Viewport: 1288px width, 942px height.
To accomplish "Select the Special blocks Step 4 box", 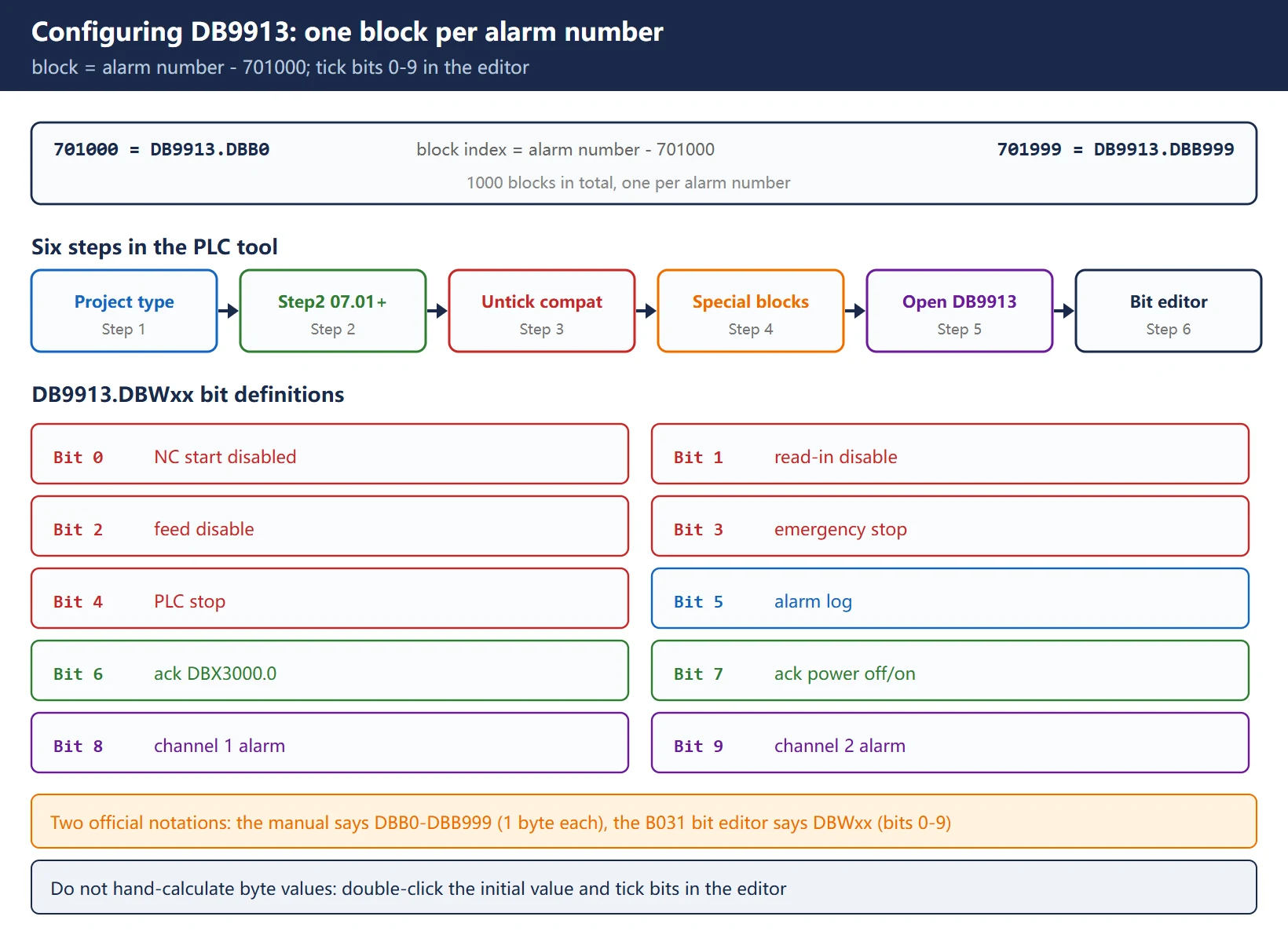I will pyautogui.click(x=751, y=311).
